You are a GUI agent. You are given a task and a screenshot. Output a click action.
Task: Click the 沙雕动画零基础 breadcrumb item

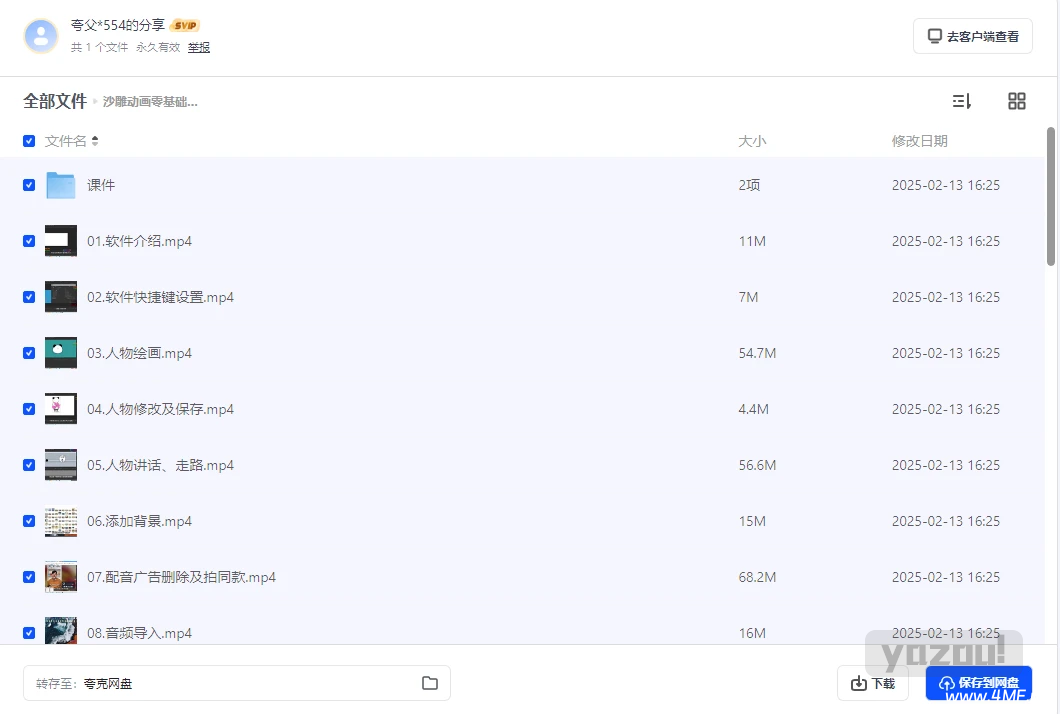150,102
